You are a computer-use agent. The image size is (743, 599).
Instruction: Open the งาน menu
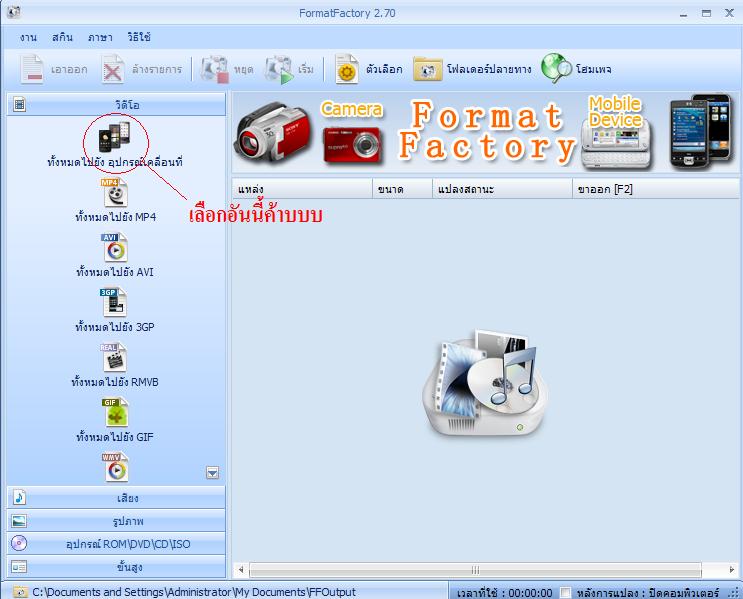[x=28, y=37]
